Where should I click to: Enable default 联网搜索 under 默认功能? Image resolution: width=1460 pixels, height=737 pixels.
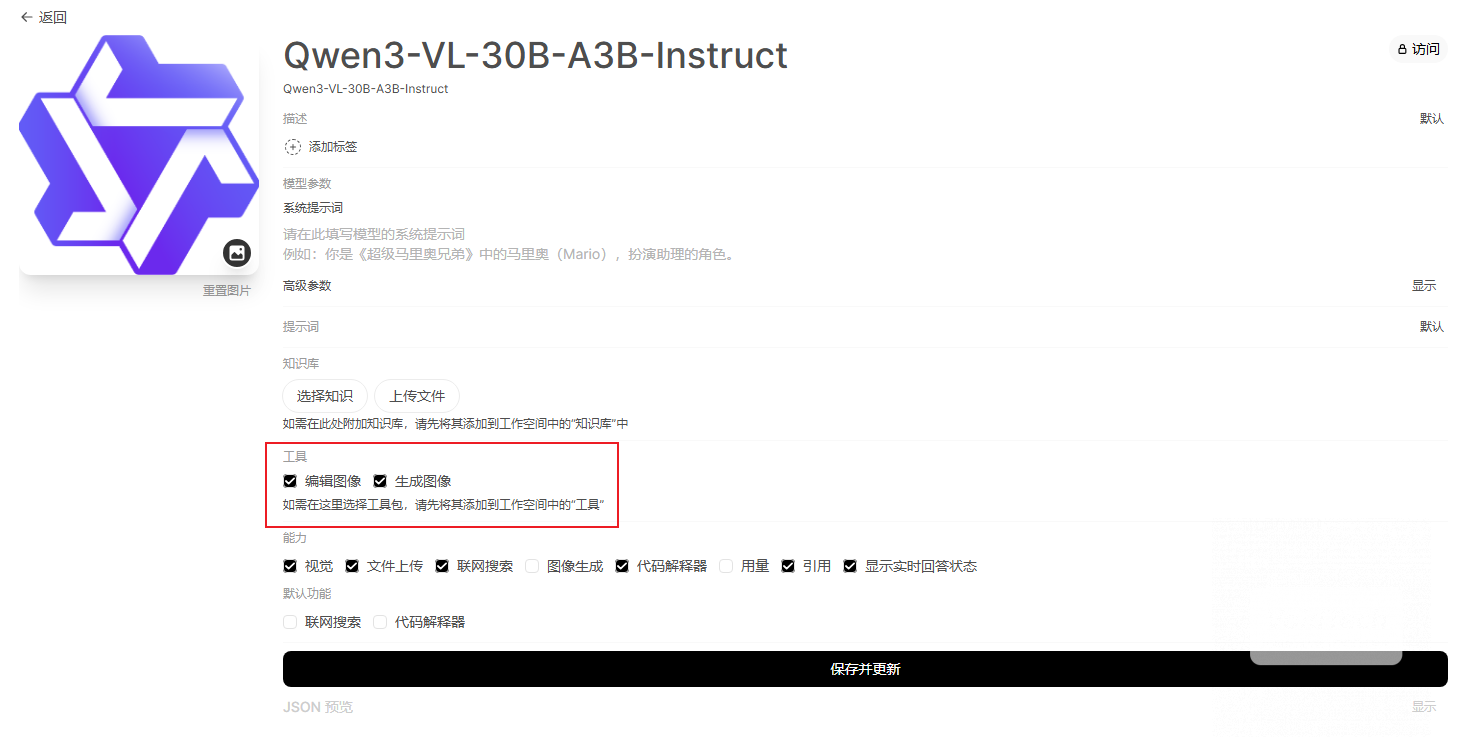[x=290, y=622]
